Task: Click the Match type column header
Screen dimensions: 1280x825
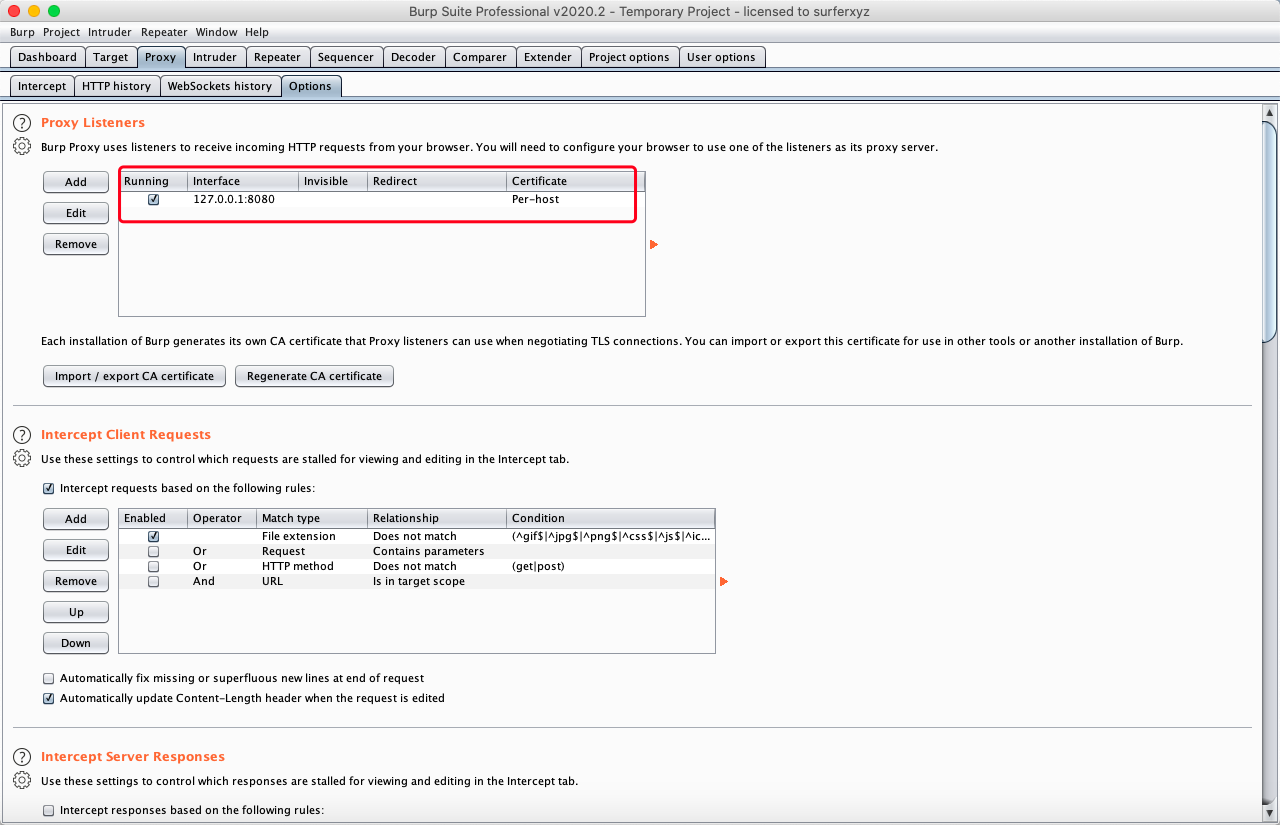Action: (x=312, y=518)
